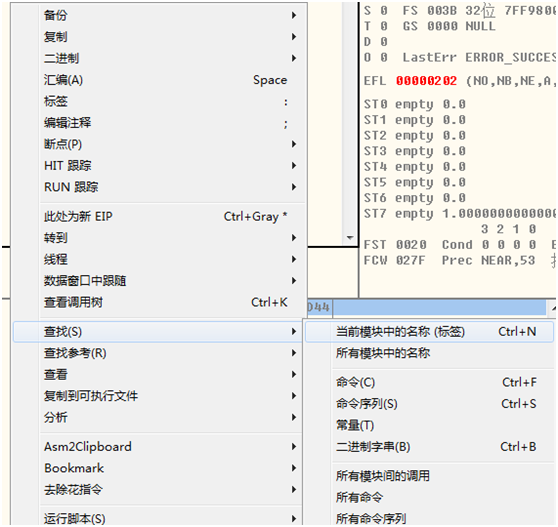Screen dimensions: 558x527
Task: Select 查看调用树 menu entry
Action: coord(158,302)
